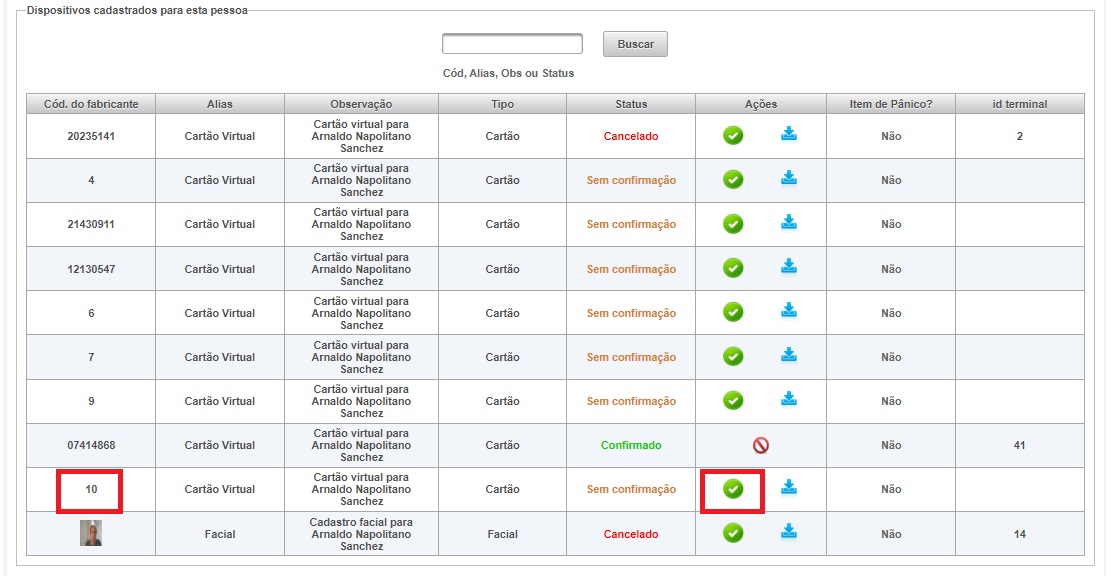Open facial photo thumbnail
This screenshot has height=576, width=1106.
pyautogui.click(x=91, y=533)
